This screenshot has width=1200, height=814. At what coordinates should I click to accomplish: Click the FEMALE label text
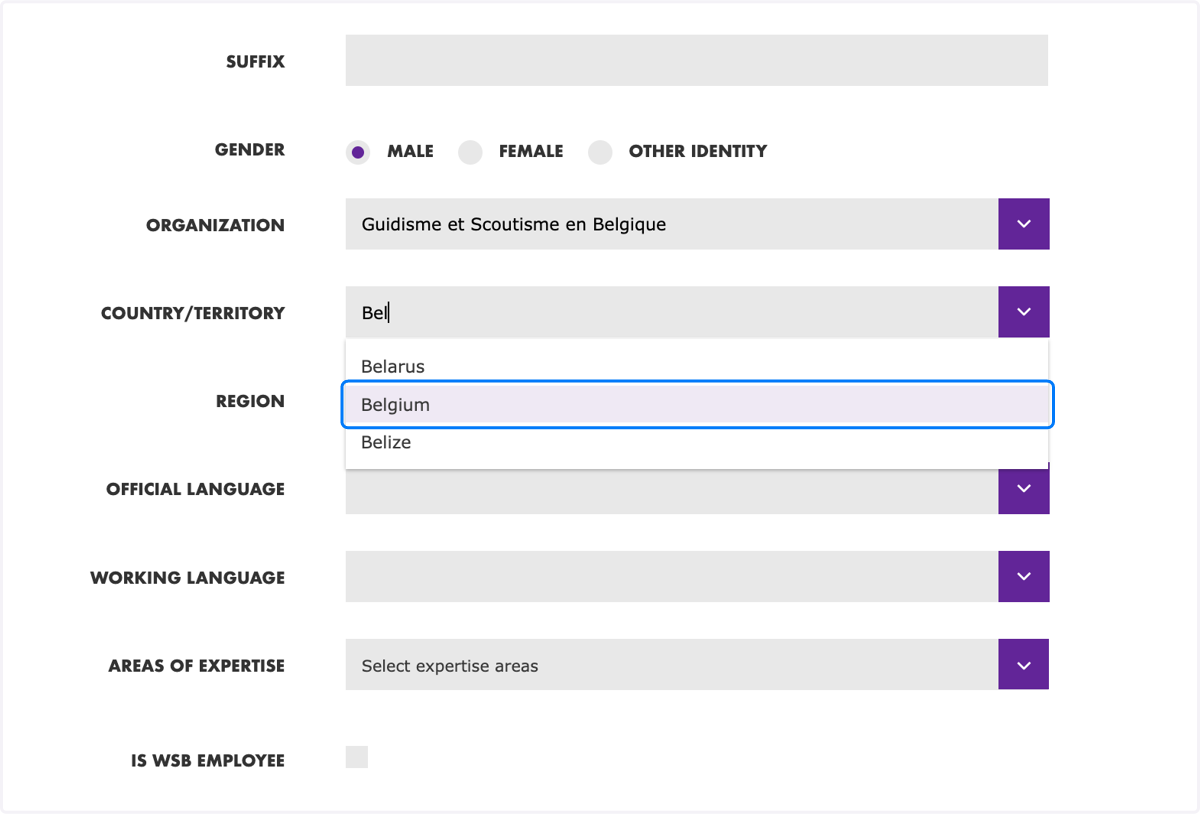(x=531, y=152)
